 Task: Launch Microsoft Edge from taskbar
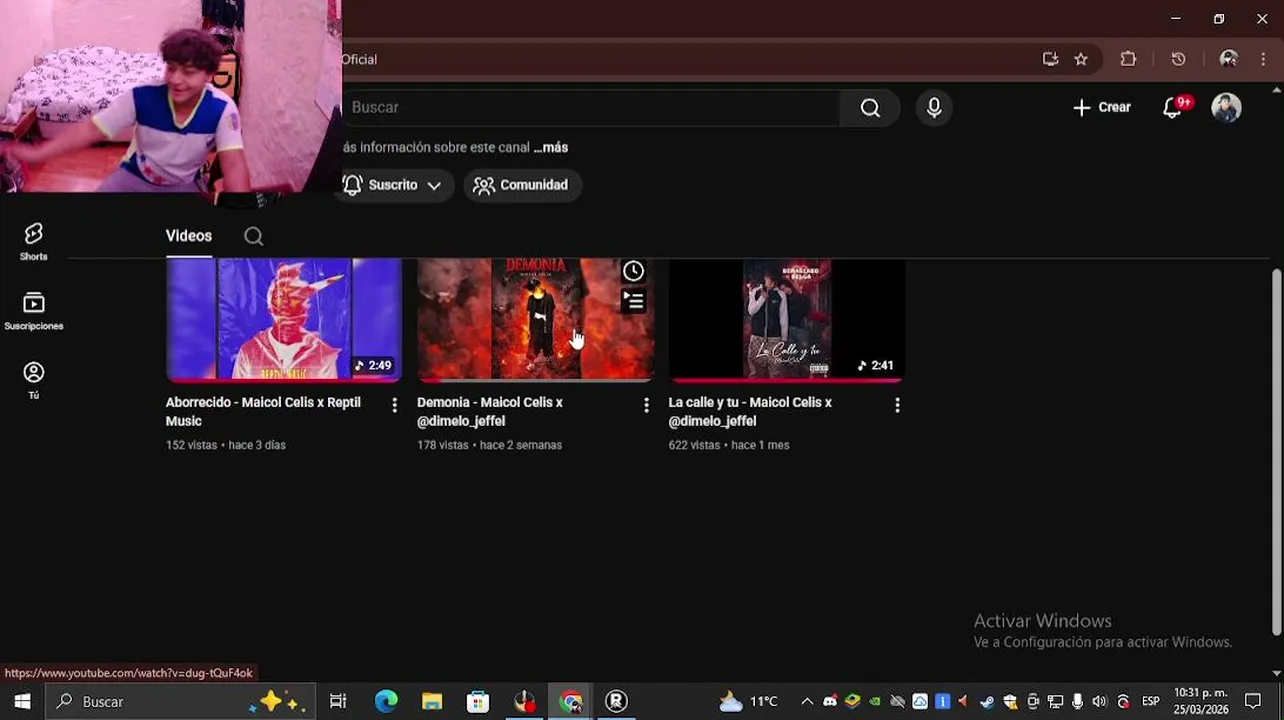(x=386, y=702)
